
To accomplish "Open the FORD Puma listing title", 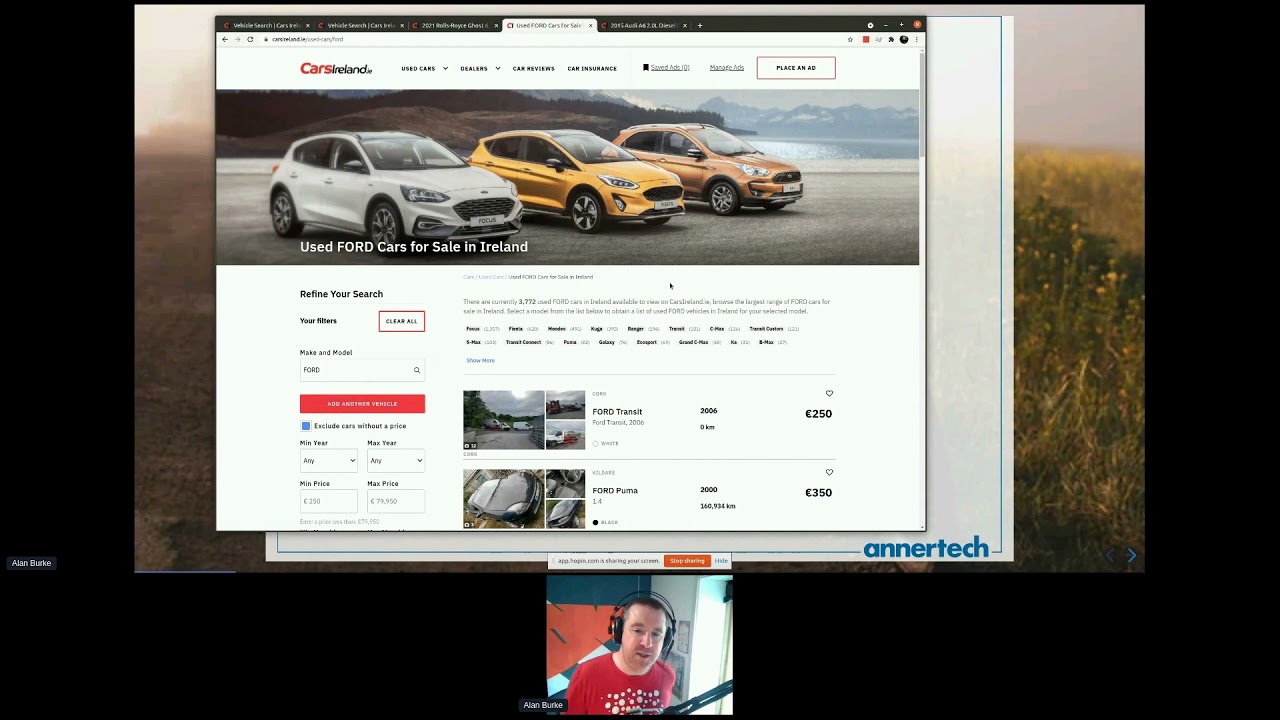I will [615, 491].
